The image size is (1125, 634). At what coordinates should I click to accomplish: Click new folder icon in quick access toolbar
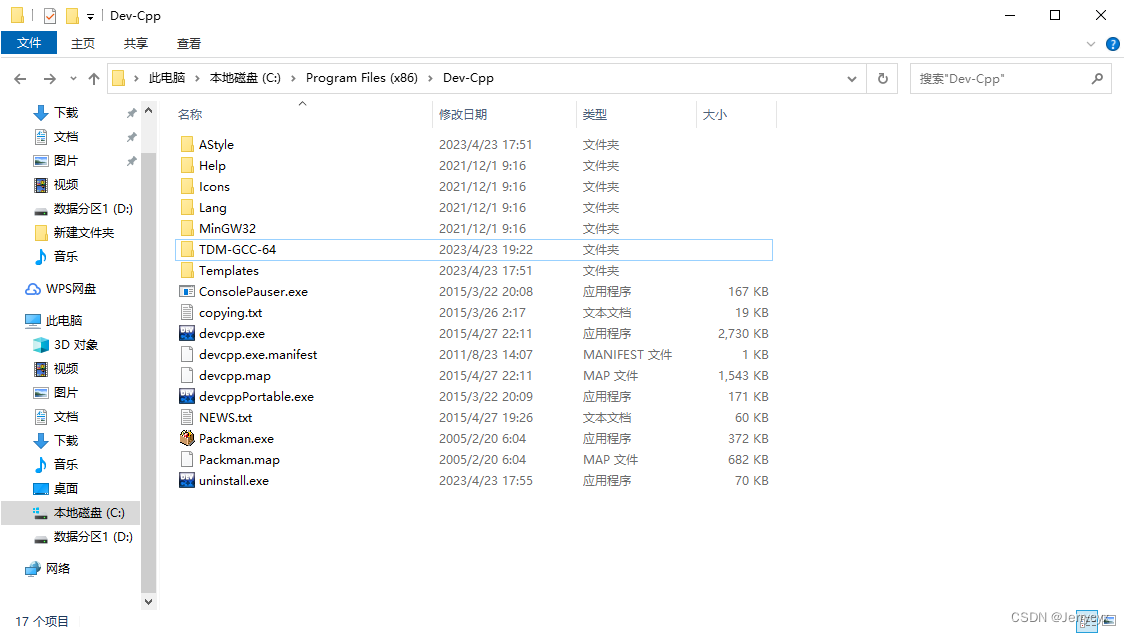point(72,16)
